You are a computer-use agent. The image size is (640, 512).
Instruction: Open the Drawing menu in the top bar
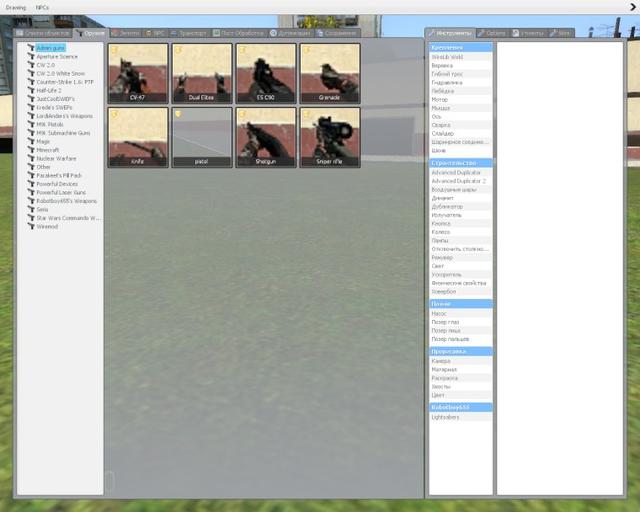pyautogui.click(x=16, y=7)
